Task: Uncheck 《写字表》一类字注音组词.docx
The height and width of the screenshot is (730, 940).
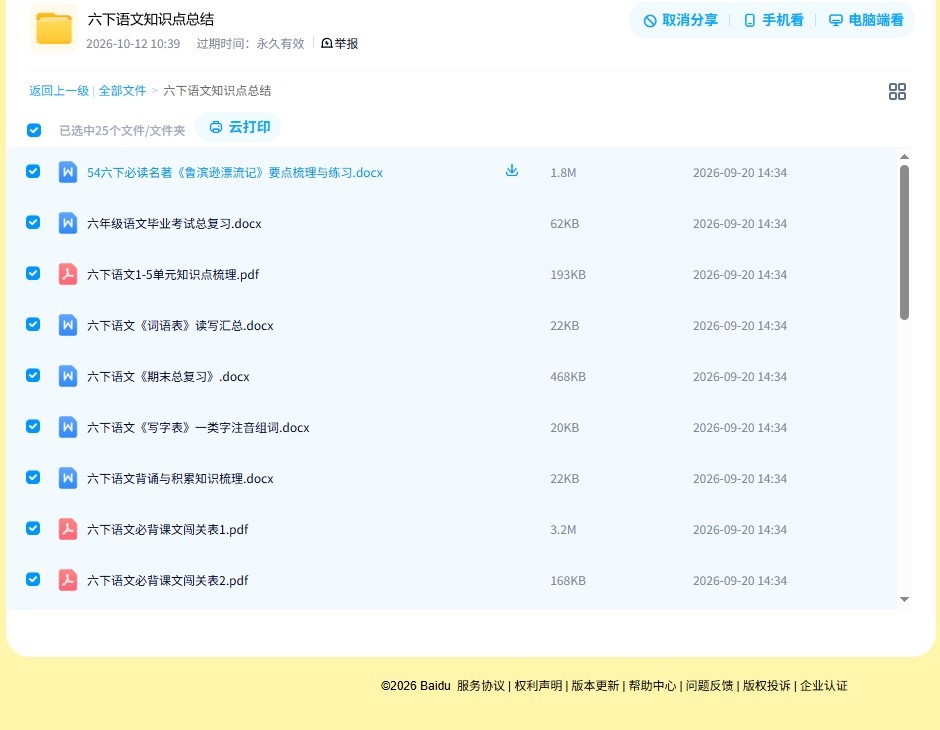Action: [33, 426]
